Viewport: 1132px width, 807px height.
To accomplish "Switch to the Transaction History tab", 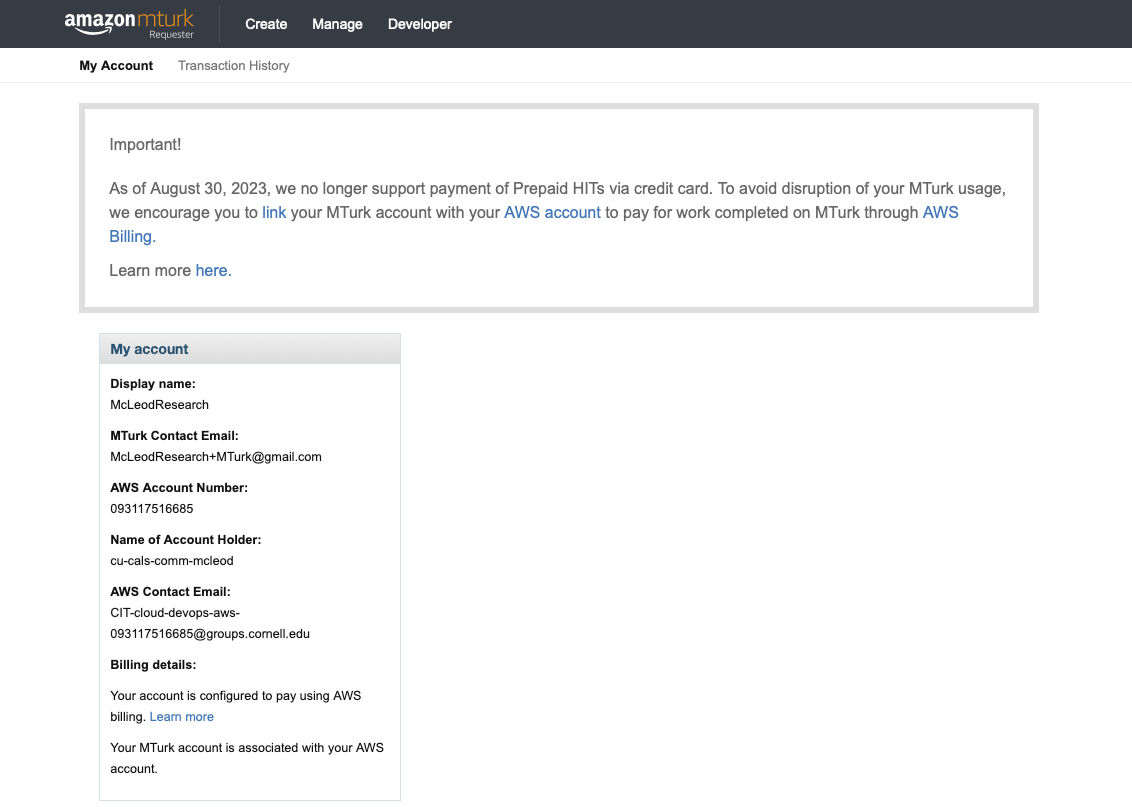I will (x=234, y=66).
